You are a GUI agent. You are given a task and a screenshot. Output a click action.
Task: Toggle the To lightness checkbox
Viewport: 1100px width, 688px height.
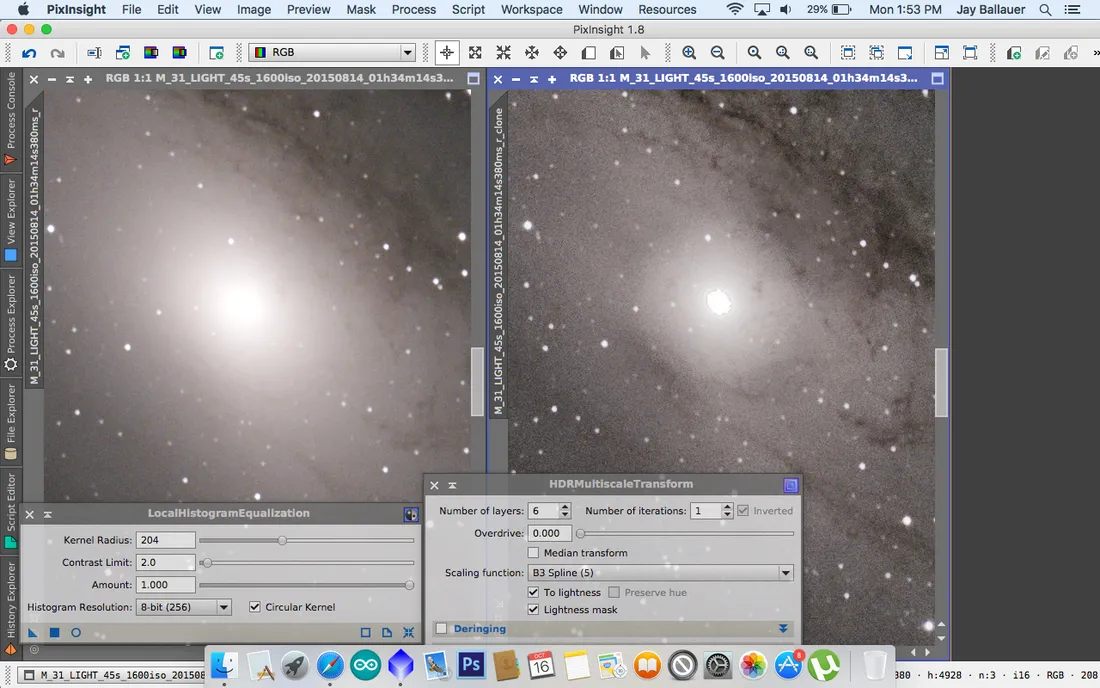tap(533, 592)
